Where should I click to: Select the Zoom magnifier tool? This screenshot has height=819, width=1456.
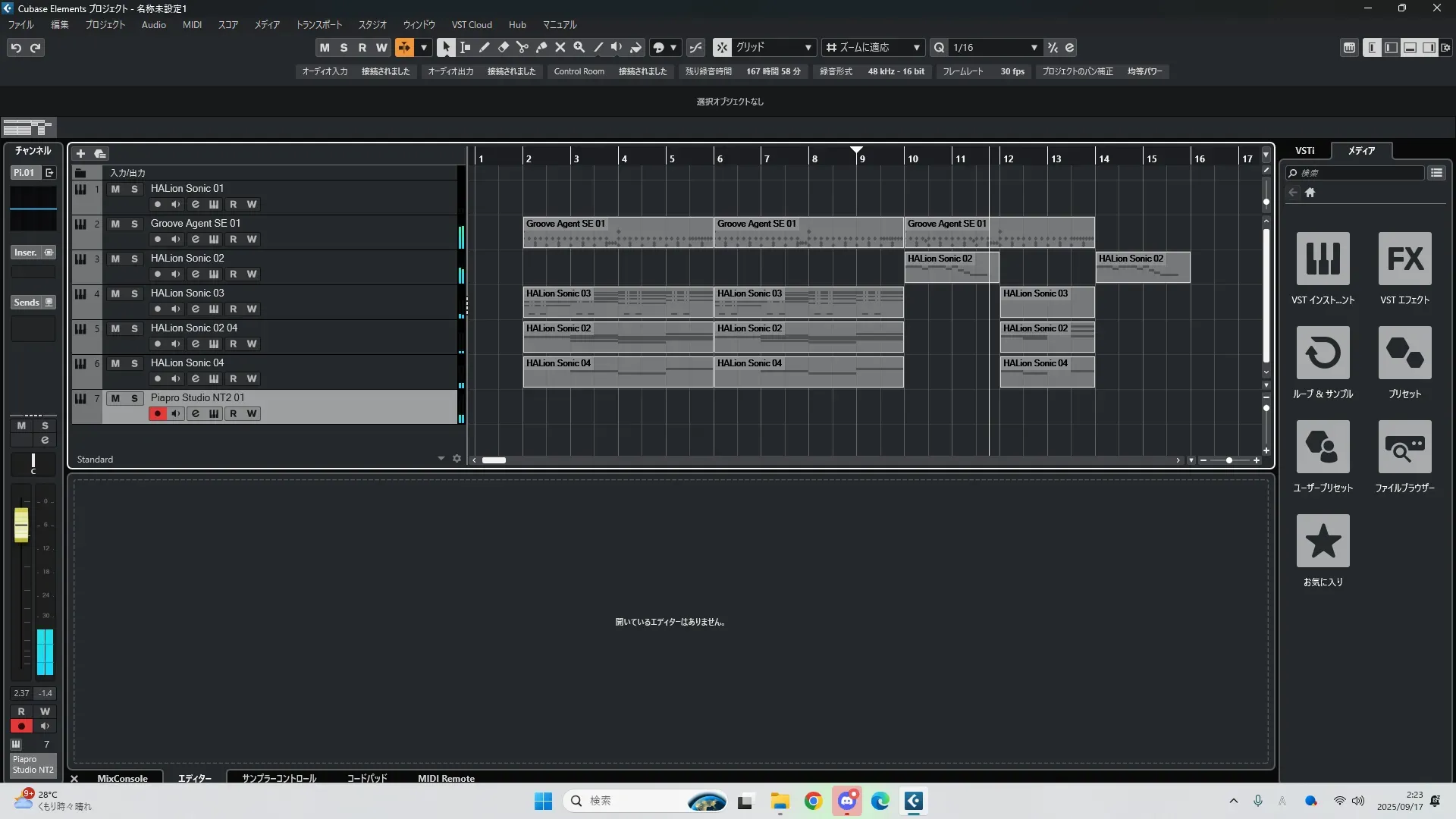579,47
